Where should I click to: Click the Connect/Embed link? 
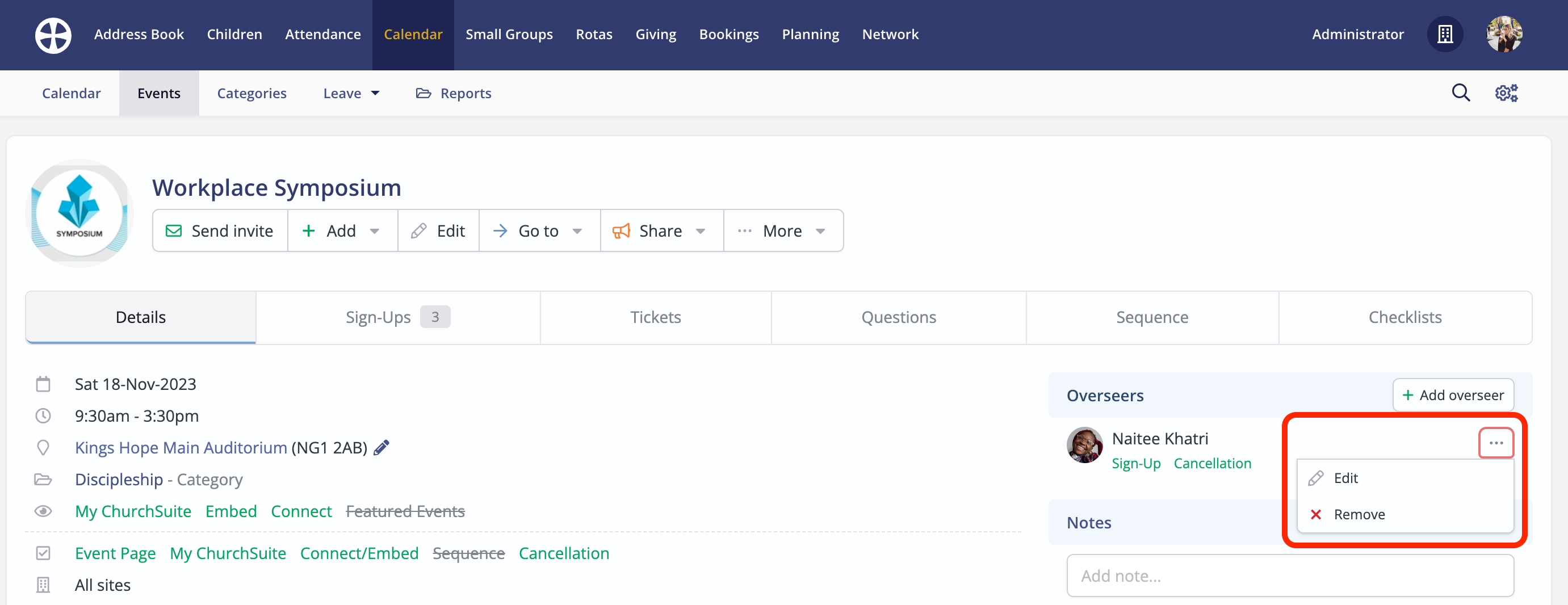click(359, 553)
